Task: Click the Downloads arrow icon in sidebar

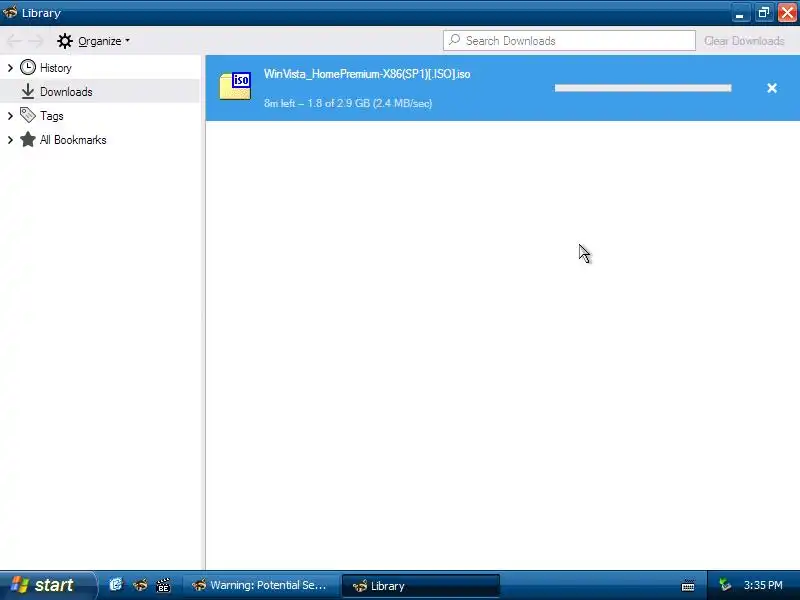Action: coord(28,92)
